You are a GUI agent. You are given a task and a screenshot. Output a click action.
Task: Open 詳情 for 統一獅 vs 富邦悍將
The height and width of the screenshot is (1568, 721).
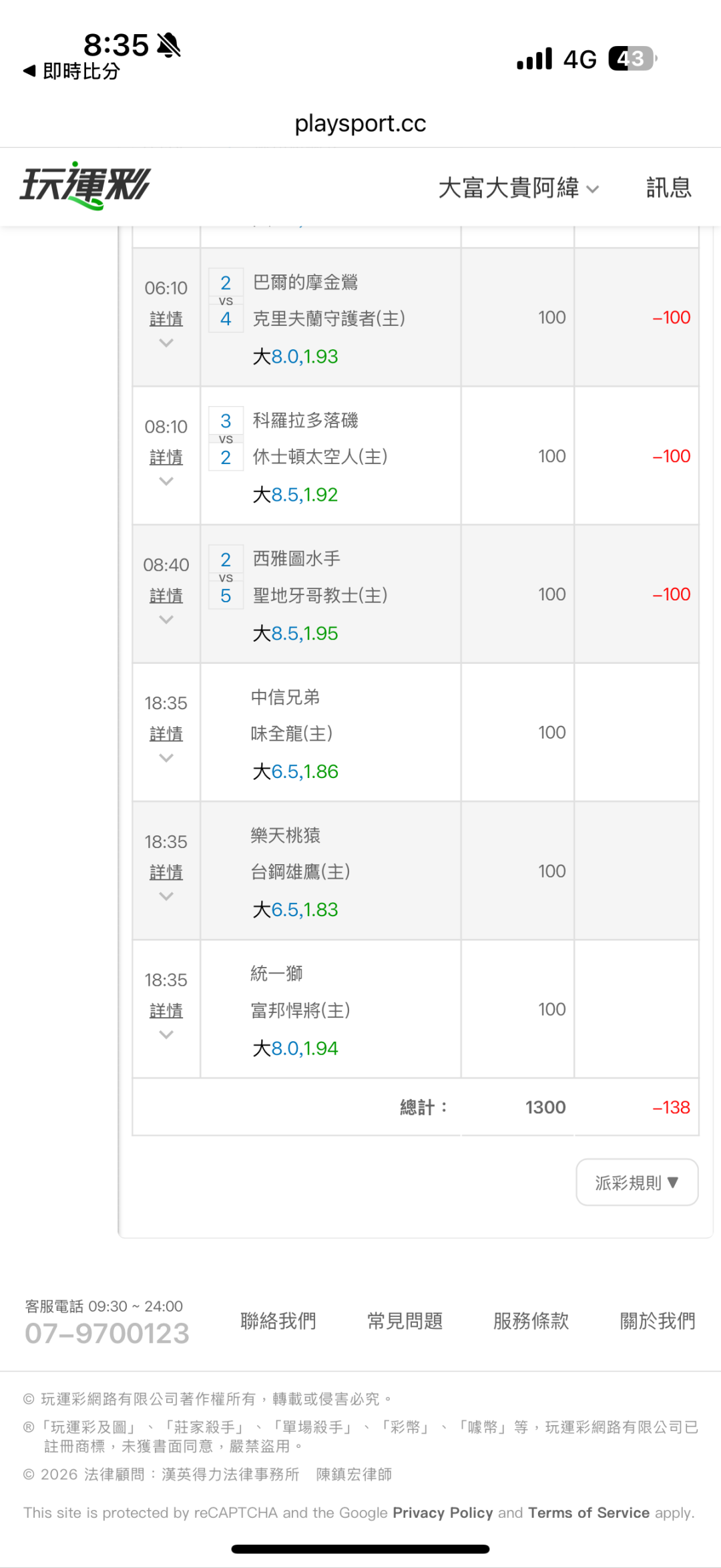point(166,1011)
